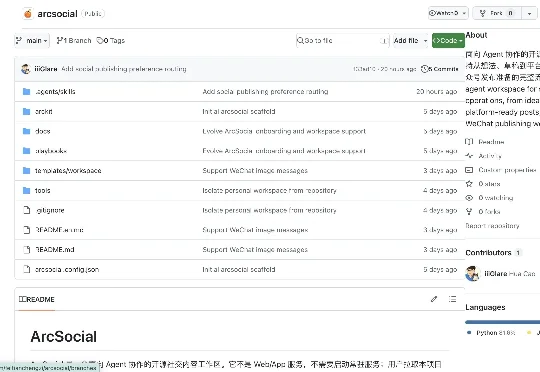Open the 0 forks link
This screenshot has height=372, width=540.
(489, 211)
